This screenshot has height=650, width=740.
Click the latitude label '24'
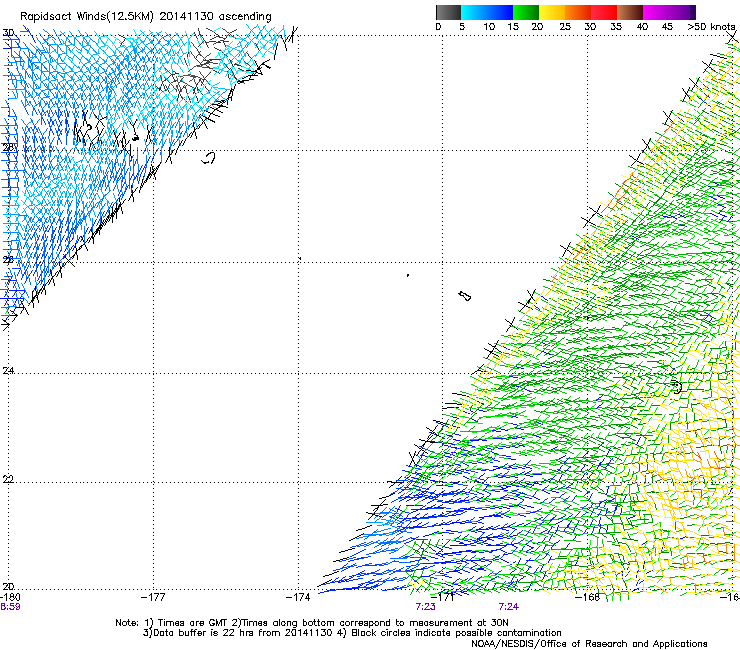[x=8, y=371]
